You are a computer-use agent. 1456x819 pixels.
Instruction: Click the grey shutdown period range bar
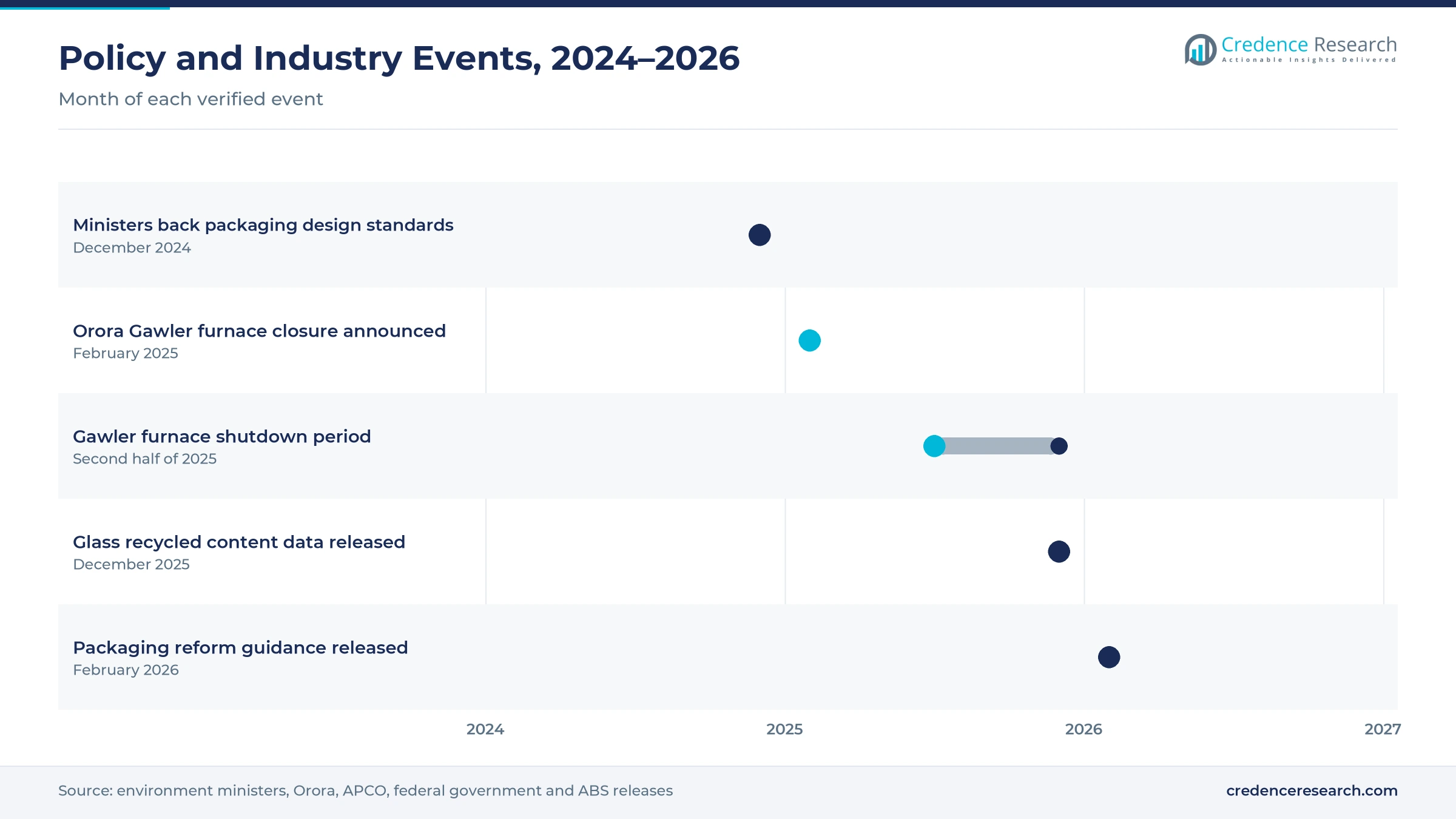pos(996,446)
